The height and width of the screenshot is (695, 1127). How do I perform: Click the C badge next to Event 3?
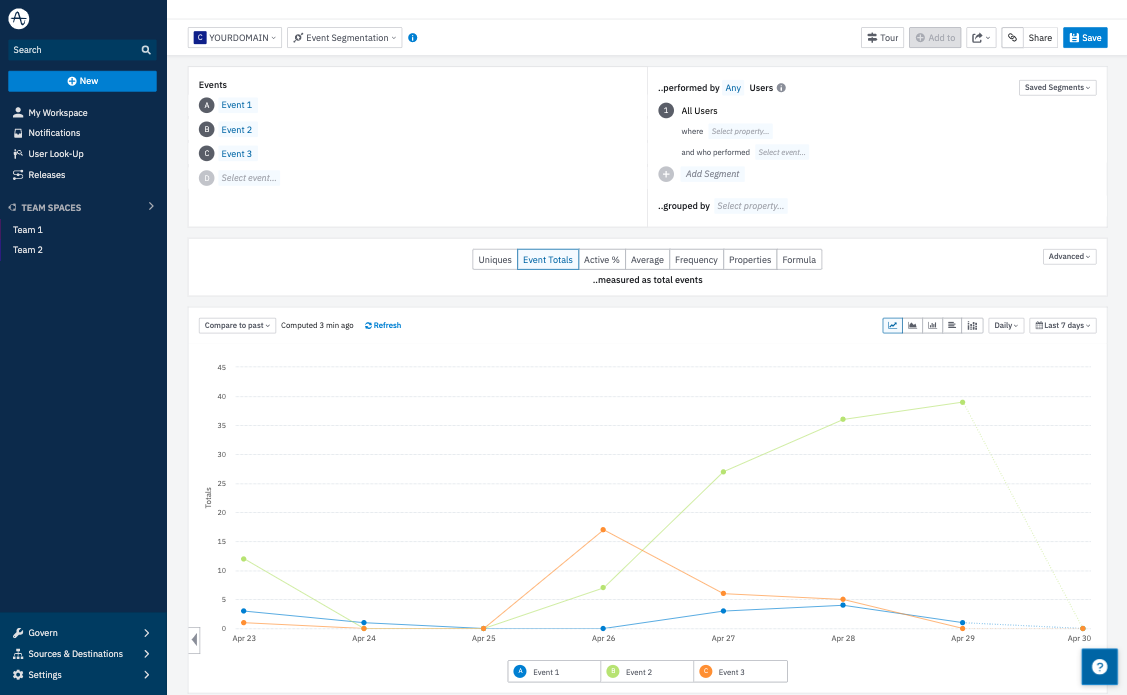206,153
